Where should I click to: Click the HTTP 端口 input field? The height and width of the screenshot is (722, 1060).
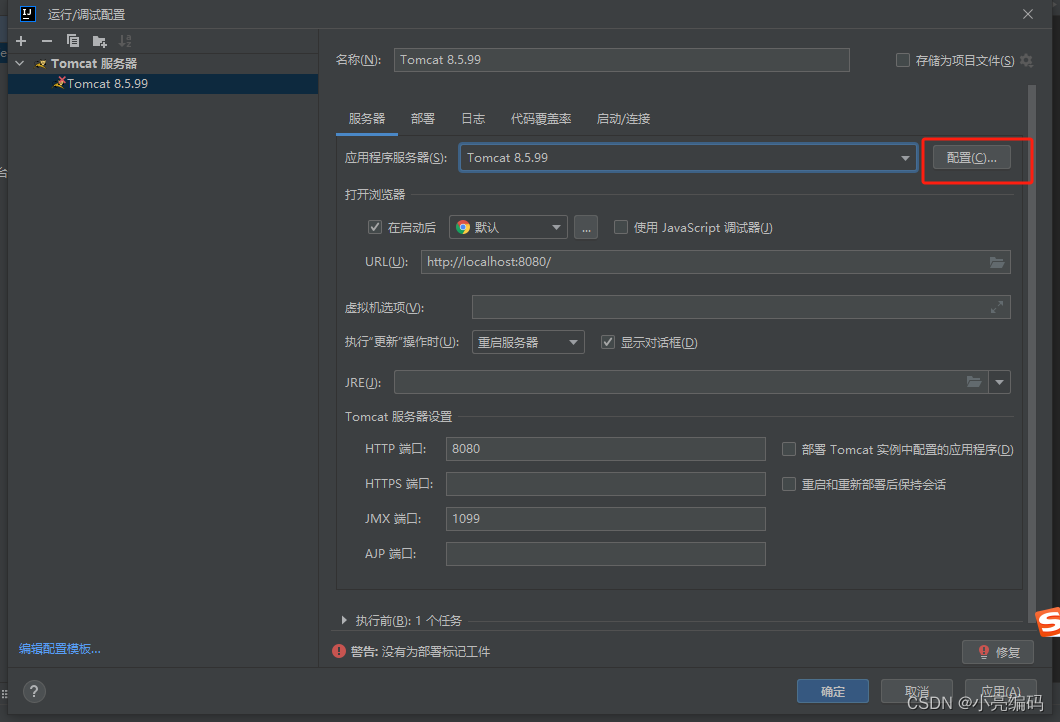coord(605,449)
